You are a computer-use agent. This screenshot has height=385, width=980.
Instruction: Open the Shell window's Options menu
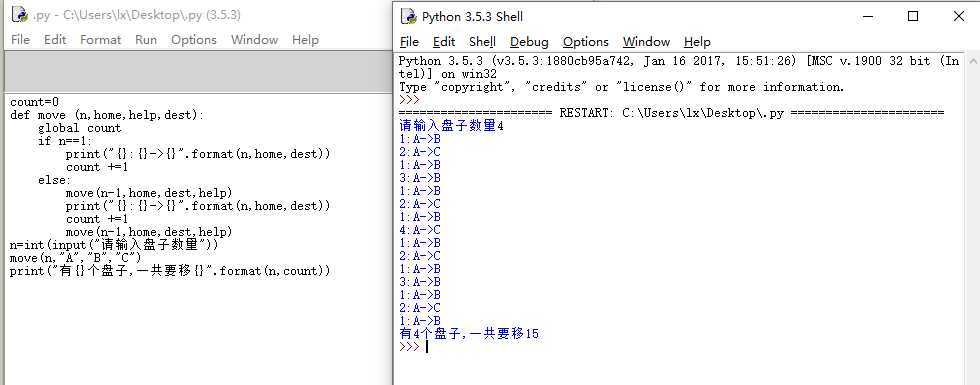[586, 42]
